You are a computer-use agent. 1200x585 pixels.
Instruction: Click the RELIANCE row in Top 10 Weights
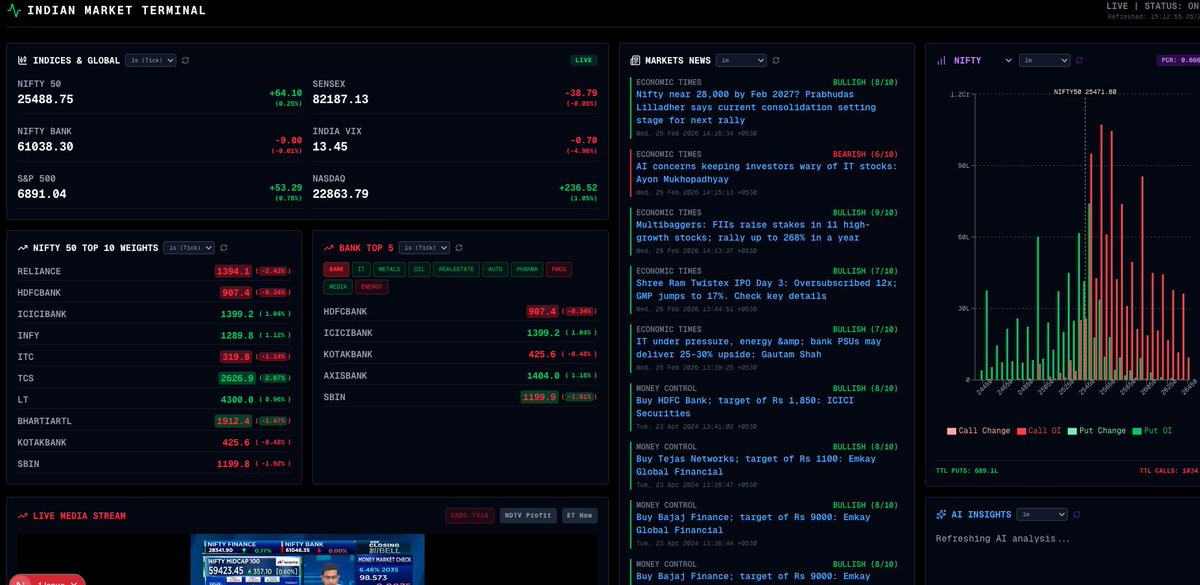(x=154, y=271)
